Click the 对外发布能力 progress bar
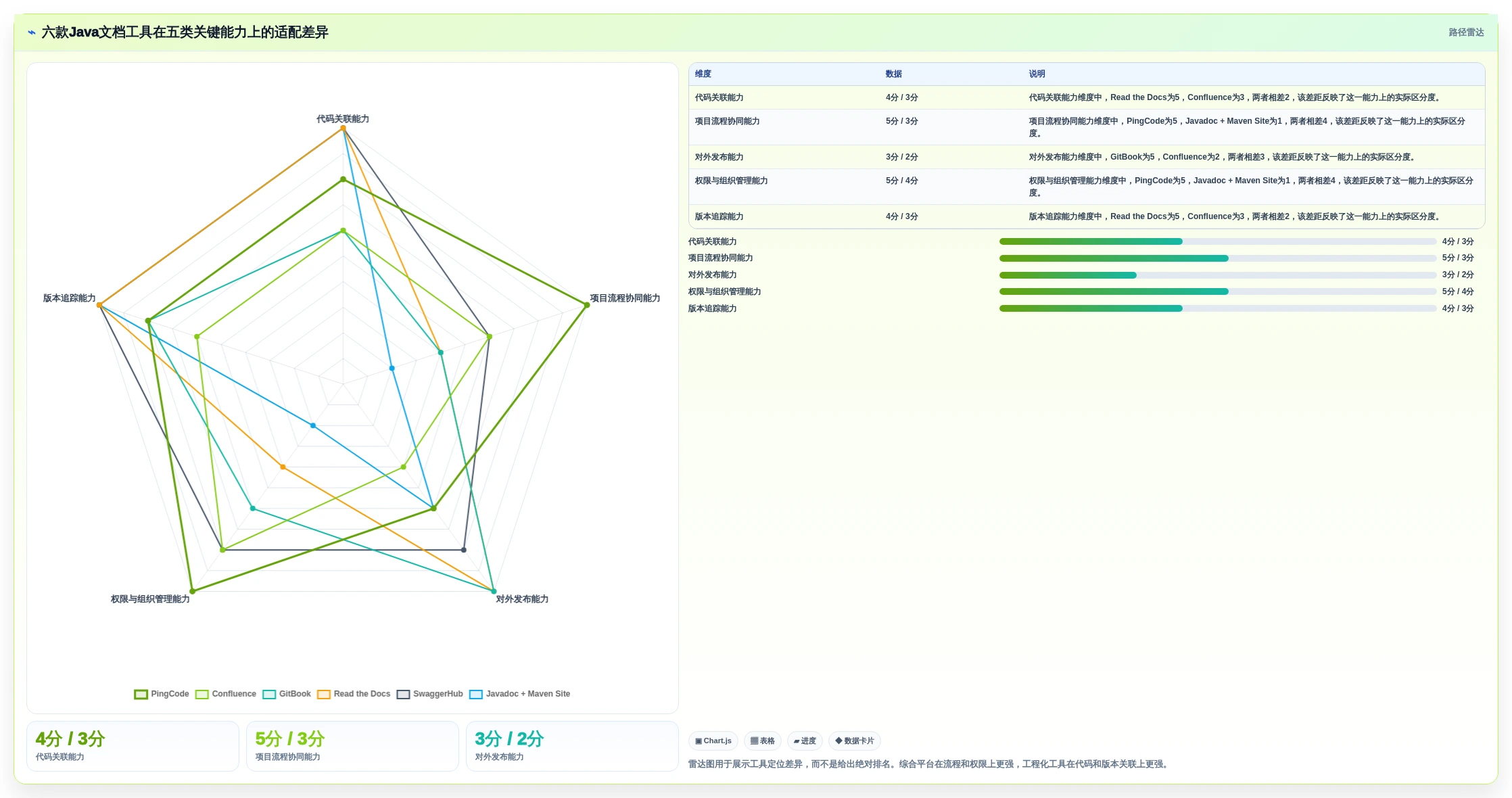Image resolution: width=1512 pixels, height=798 pixels. [x=1218, y=275]
